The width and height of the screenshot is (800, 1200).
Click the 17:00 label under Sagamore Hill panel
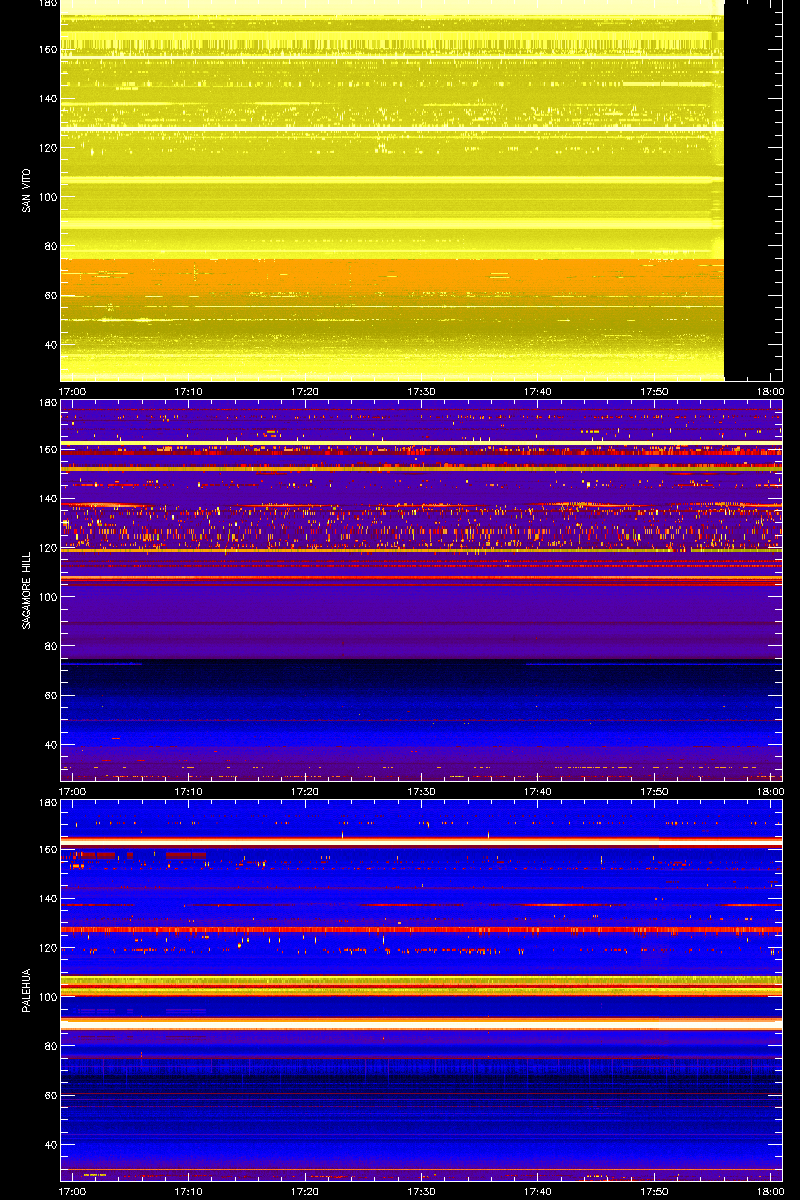pyautogui.click(x=73, y=791)
